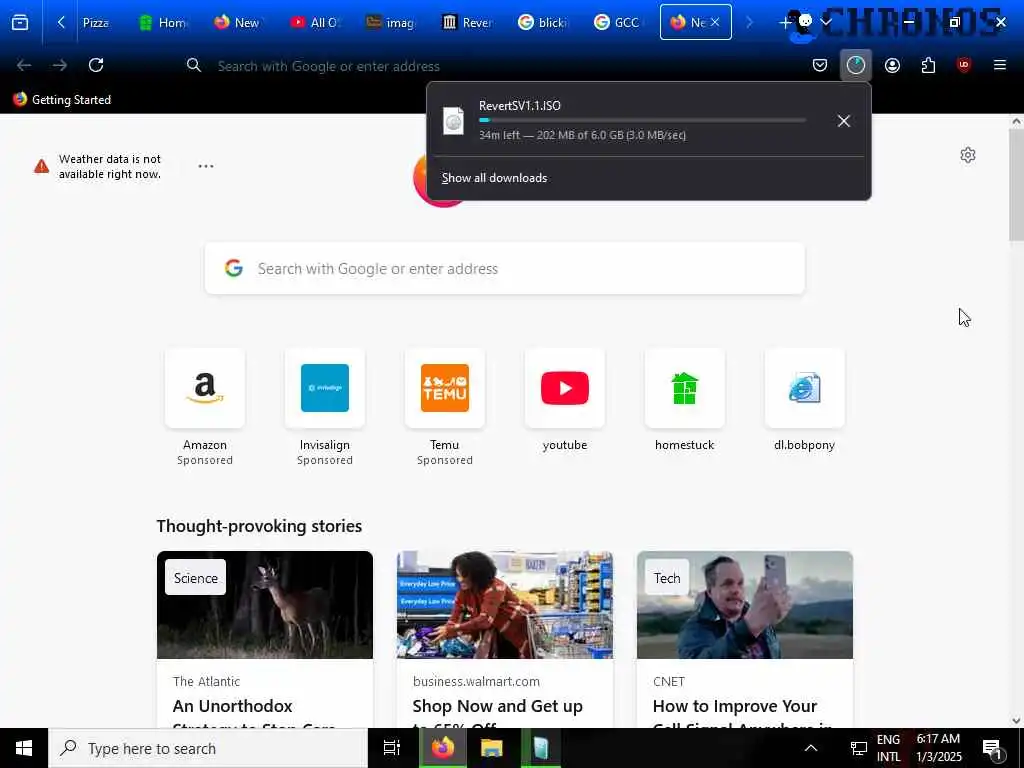Switch to the 'GCC' Google tab
This screenshot has height=768, width=1024.
[x=618, y=23]
